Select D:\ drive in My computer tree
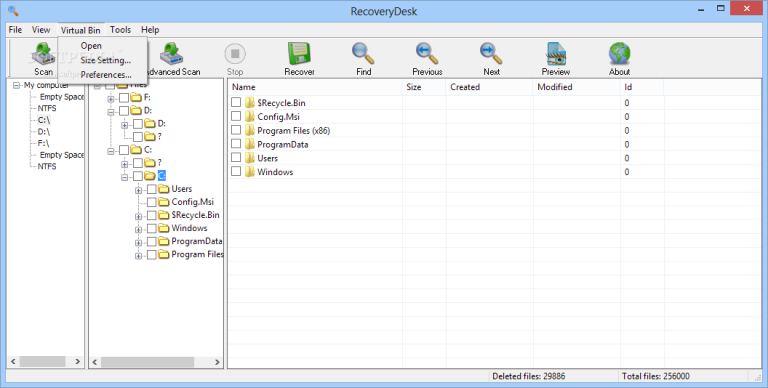This screenshot has width=768, height=388. pyautogui.click(x=44, y=132)
